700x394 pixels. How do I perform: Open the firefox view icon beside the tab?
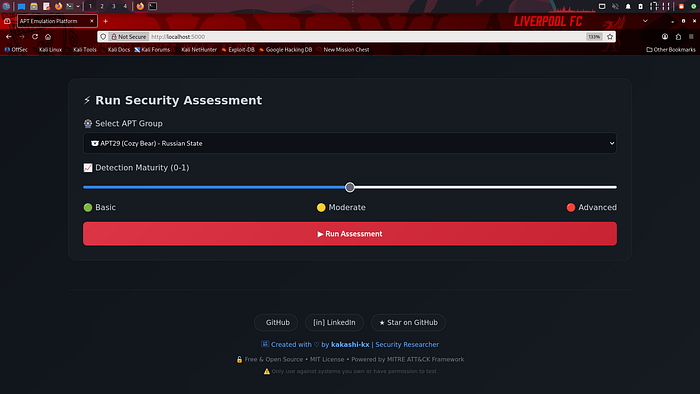pos(7,21)
